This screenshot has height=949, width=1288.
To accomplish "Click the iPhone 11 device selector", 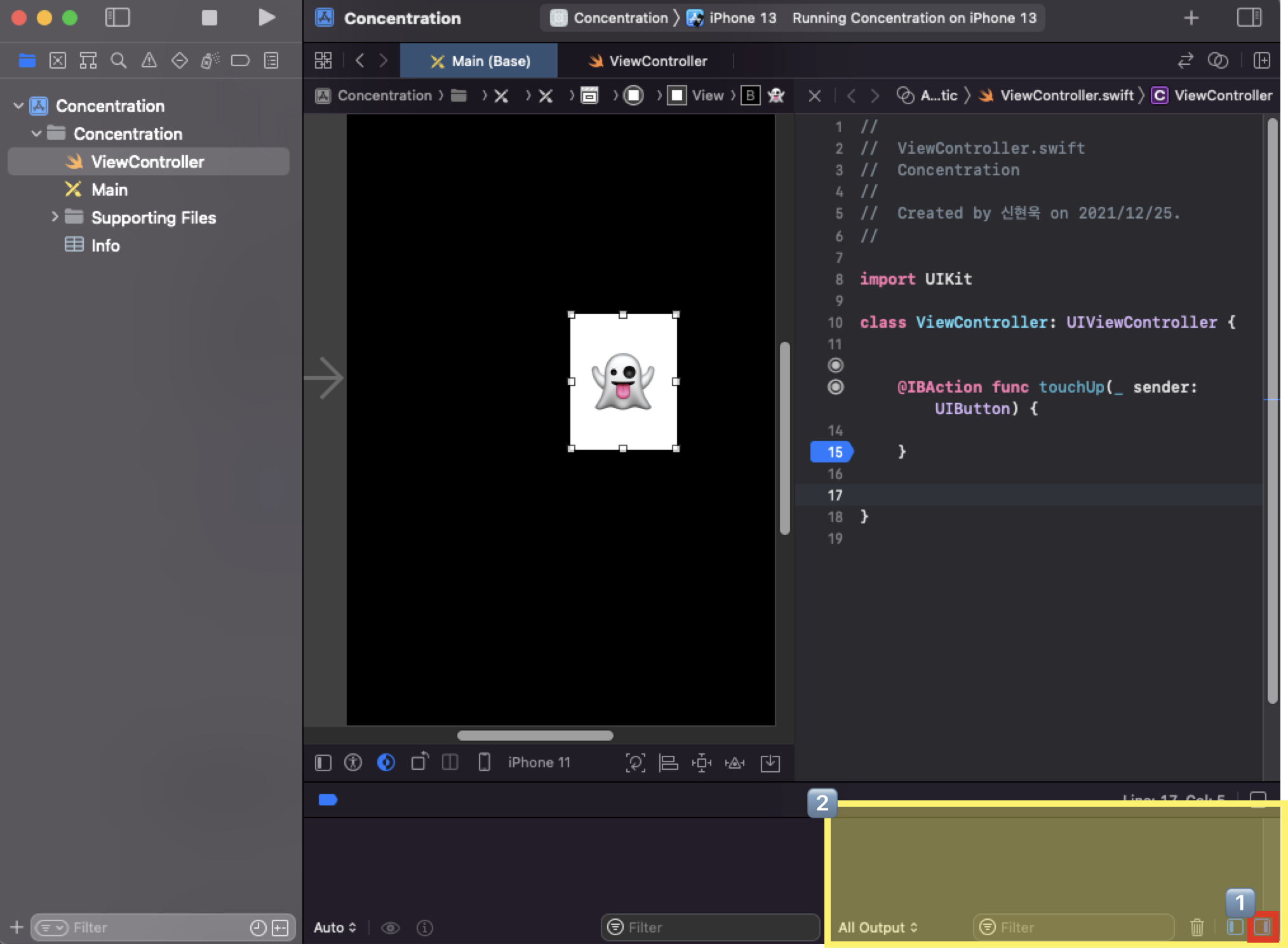I will point(539,762).
